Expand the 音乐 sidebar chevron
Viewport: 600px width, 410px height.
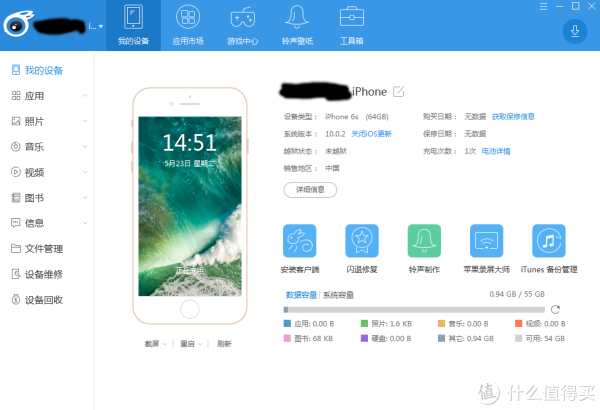coord(85,147)
